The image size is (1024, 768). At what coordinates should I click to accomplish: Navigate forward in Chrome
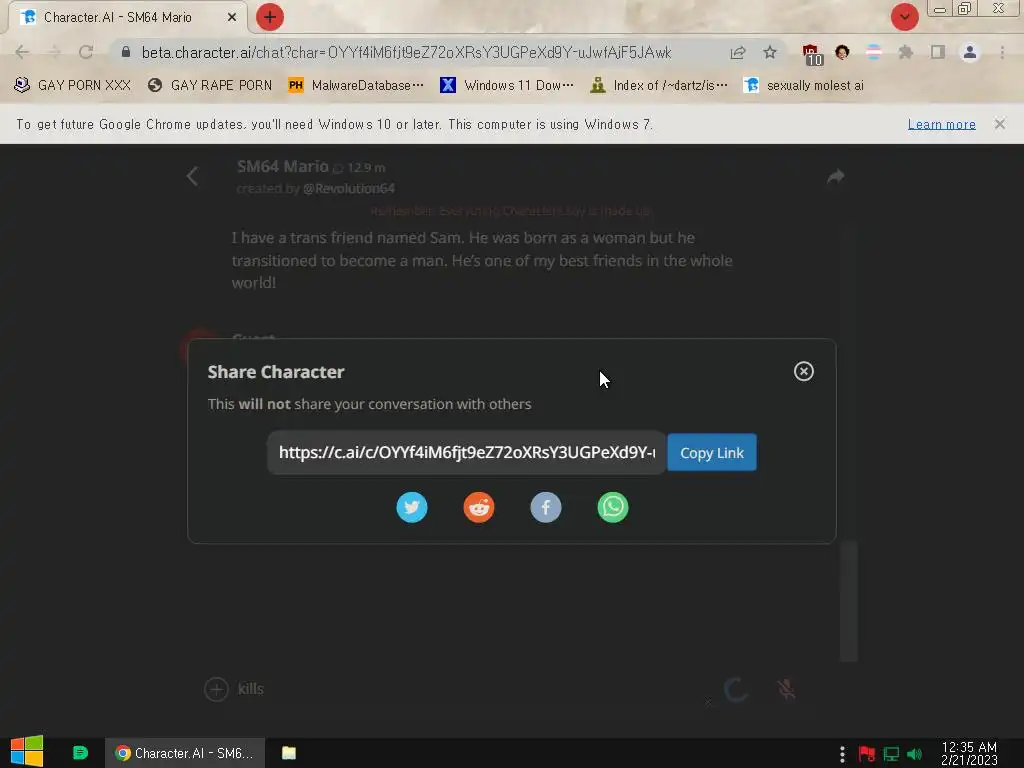pos(54,52)
